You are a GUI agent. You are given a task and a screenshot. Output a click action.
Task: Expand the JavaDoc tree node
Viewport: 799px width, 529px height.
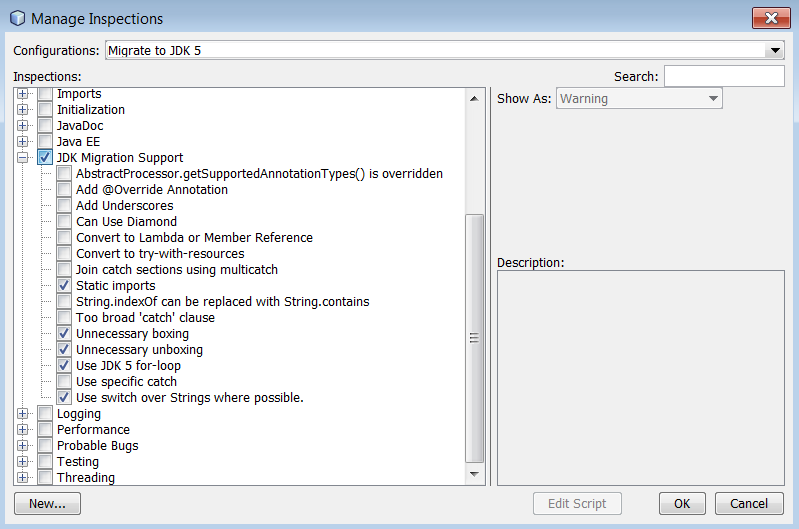(23, 126)
